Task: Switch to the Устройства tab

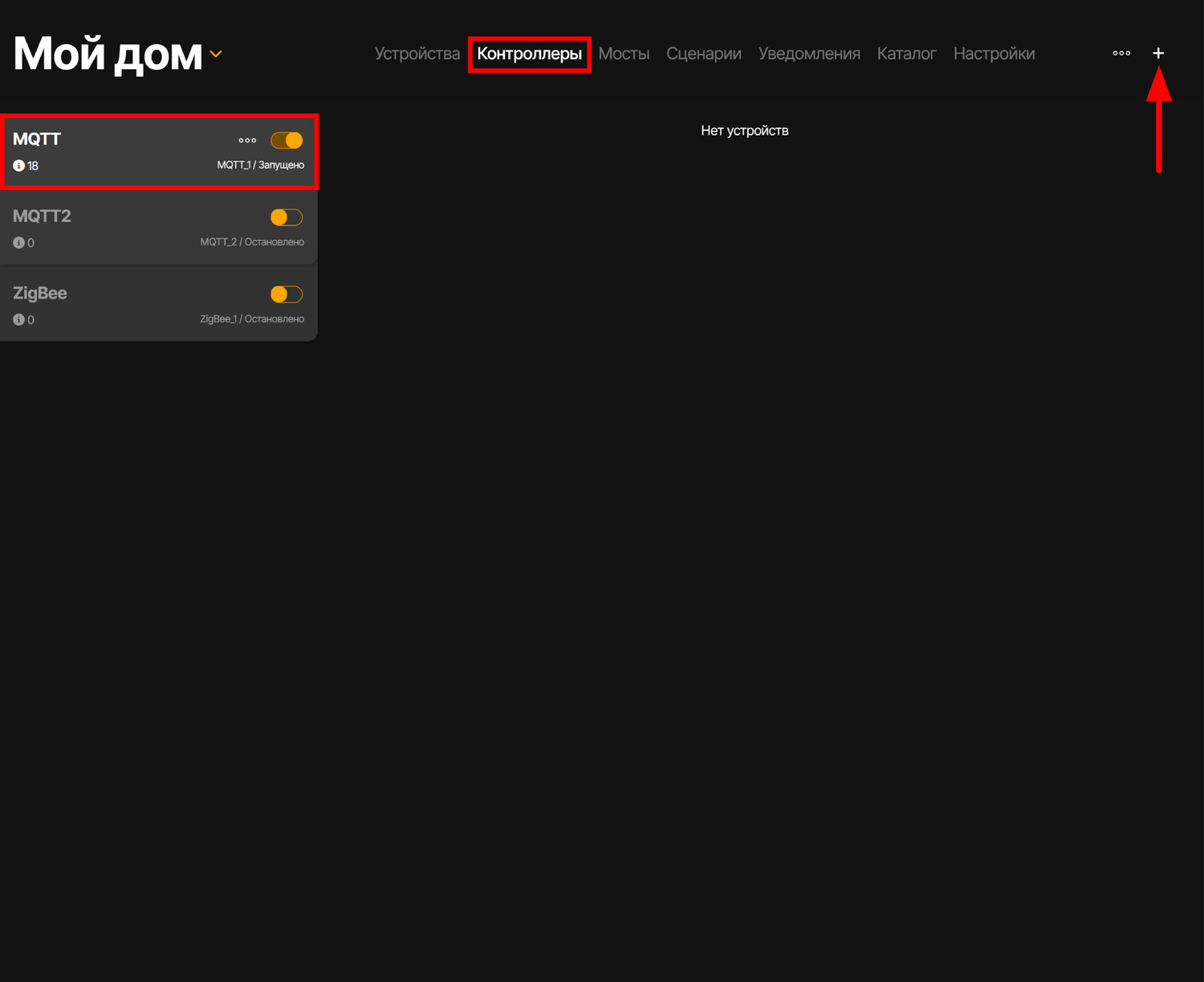Action: (x=417, y=54)
